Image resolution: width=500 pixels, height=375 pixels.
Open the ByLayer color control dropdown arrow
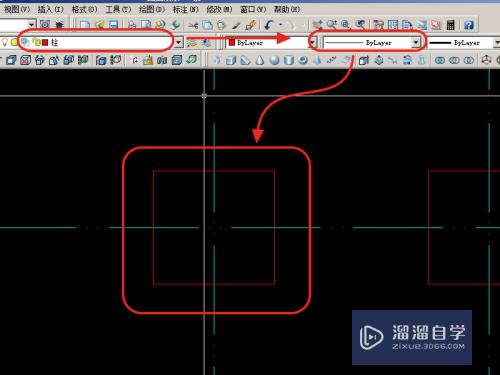[312, 43]
